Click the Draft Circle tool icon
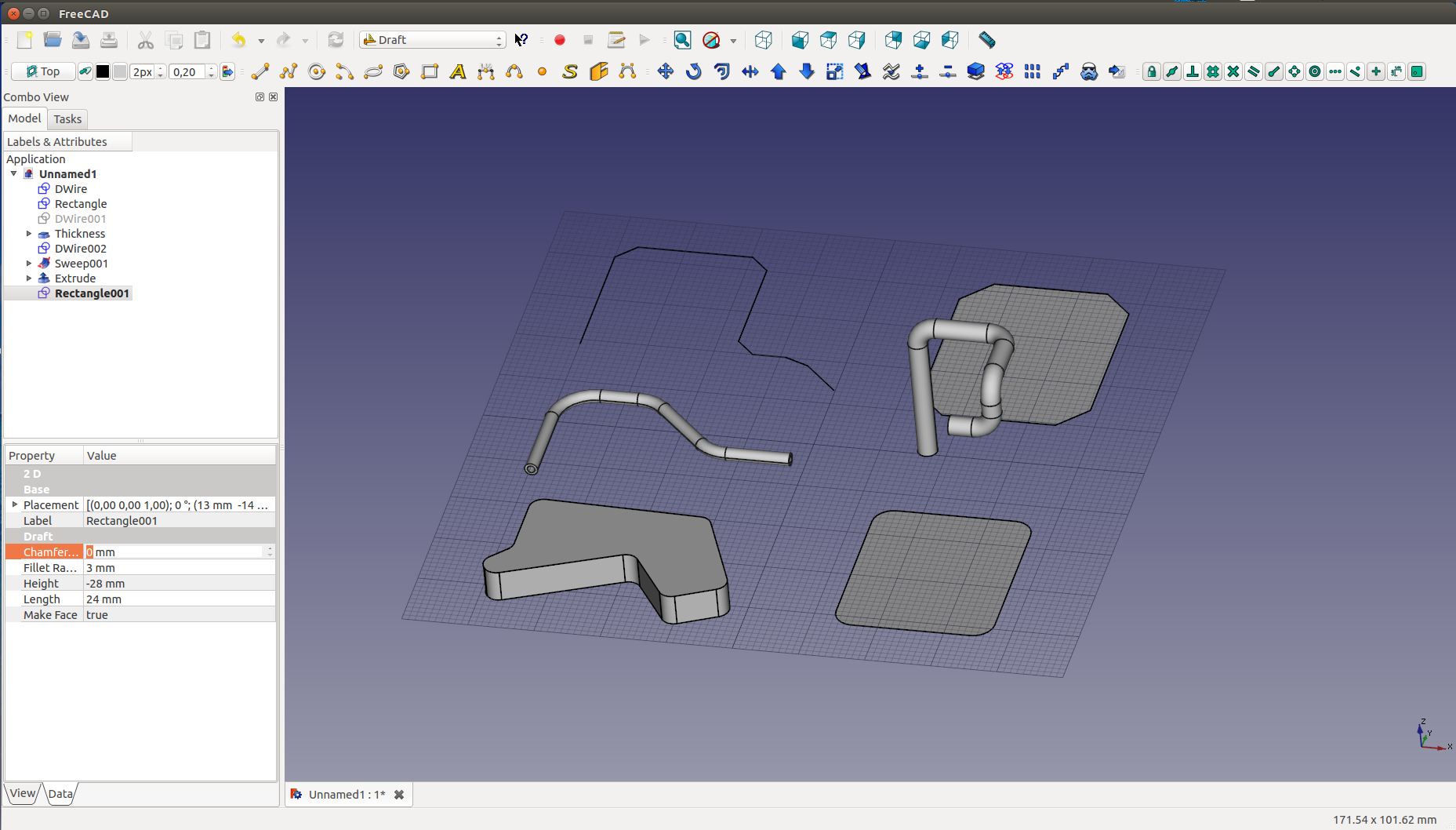 pyautogui.click(x=317, y=72)
